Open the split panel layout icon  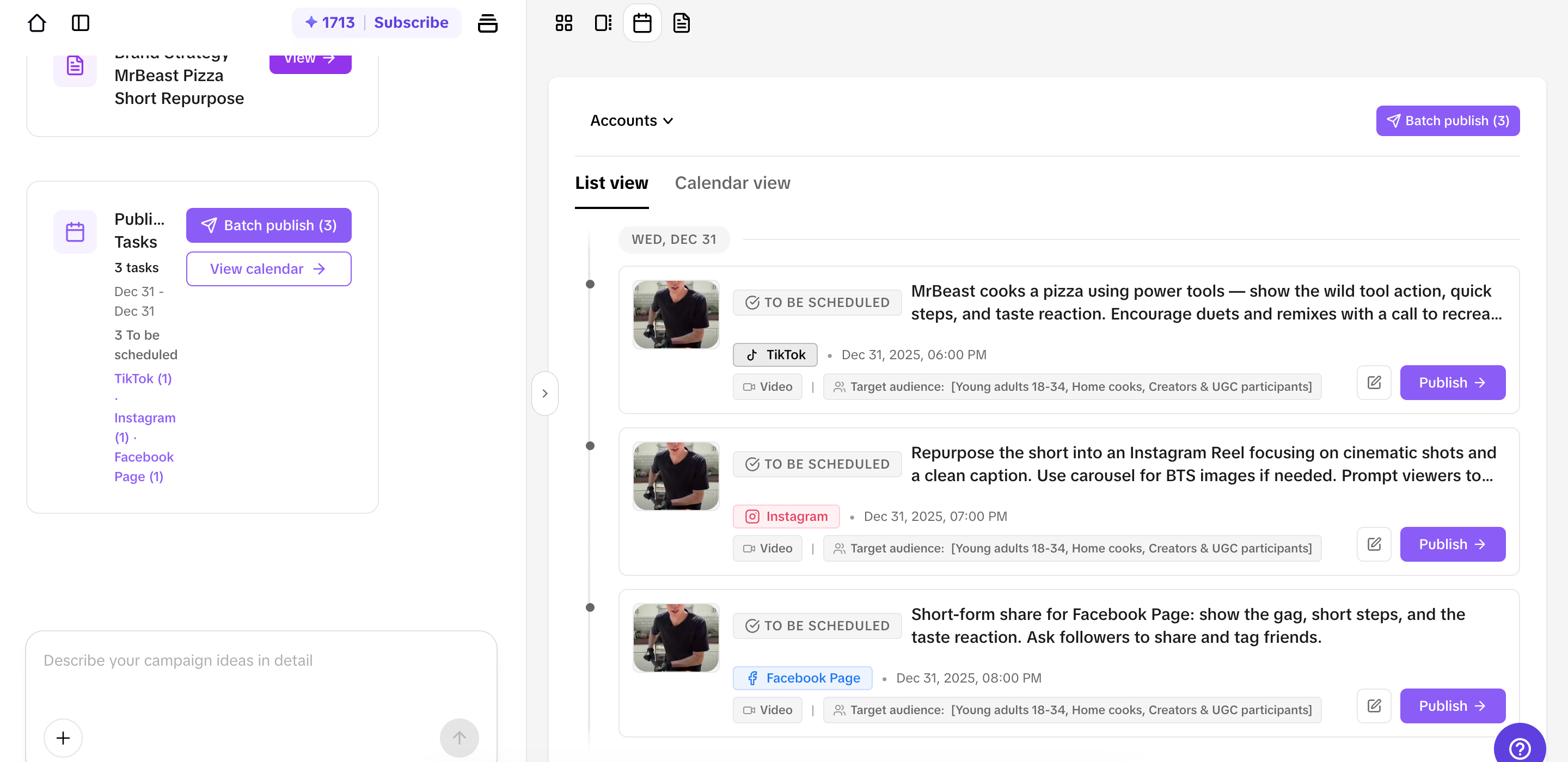pyautogui.click(x=603, y=22)
